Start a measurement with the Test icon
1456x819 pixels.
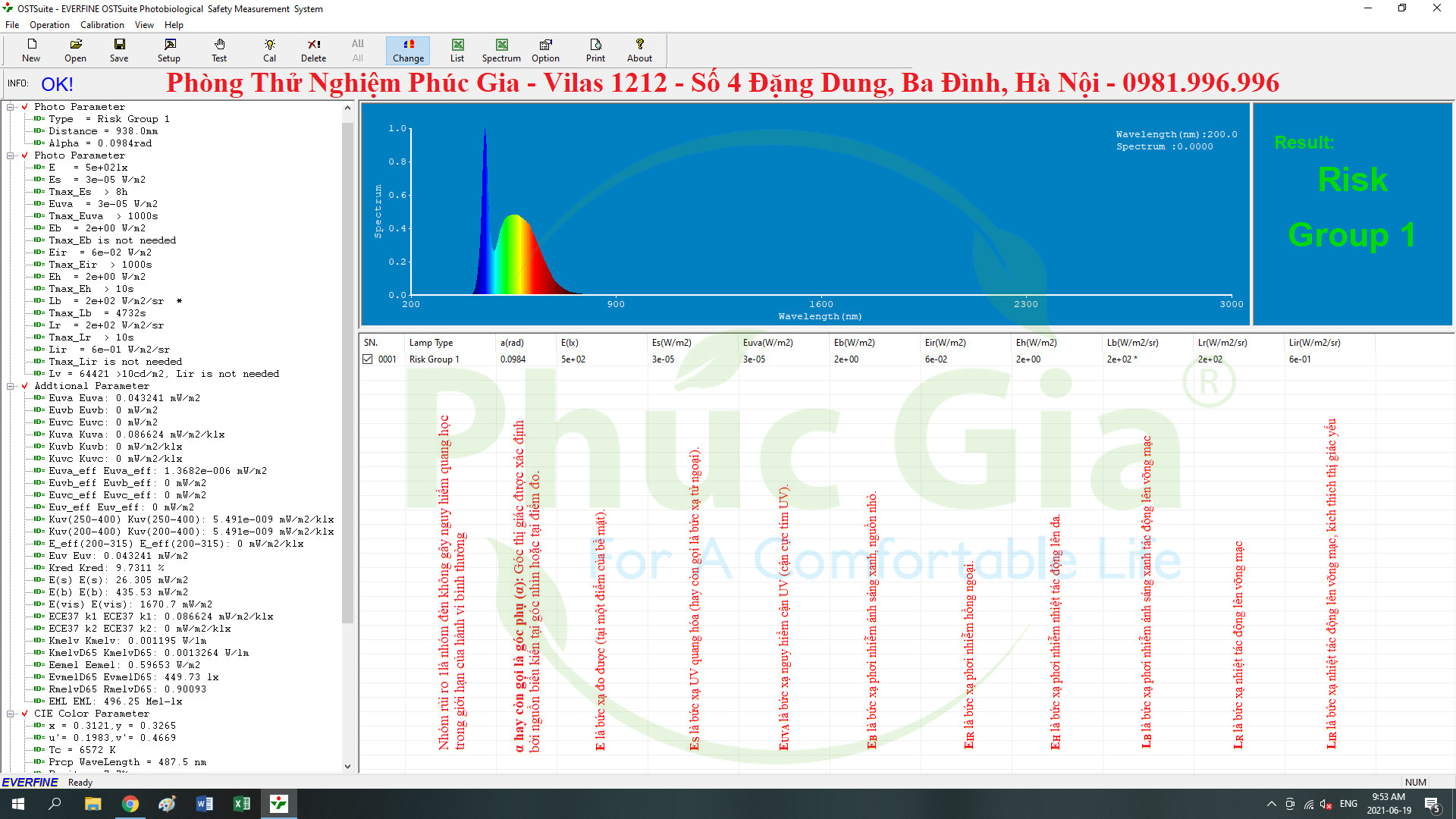coord(219,51)
